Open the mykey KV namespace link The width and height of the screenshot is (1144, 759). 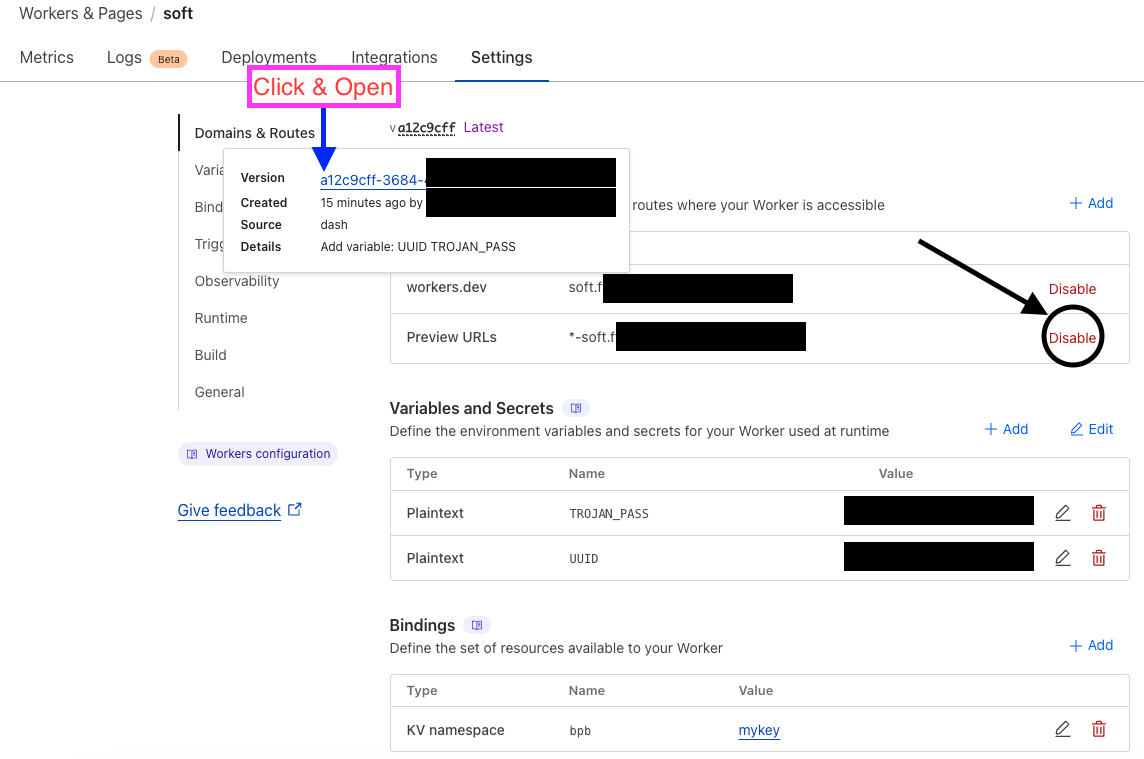[759, 730]
